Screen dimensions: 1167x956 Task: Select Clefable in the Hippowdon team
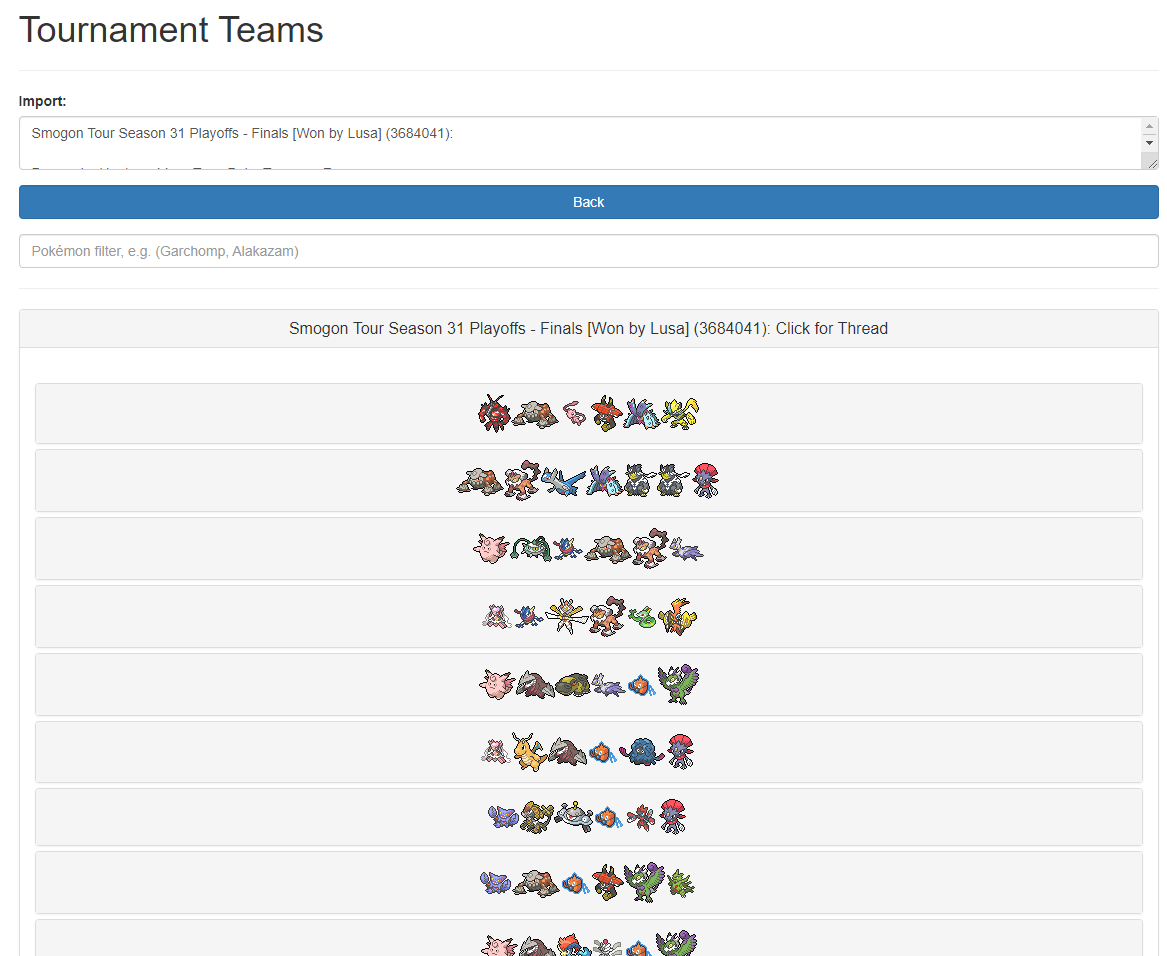497,684
